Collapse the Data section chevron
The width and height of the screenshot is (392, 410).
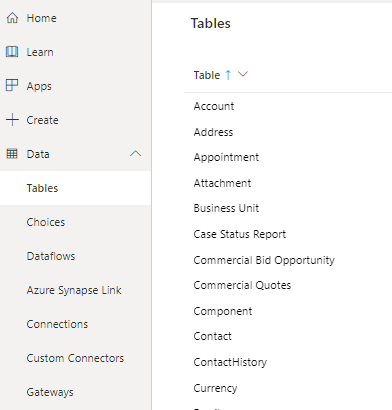[x=135, y=154]
